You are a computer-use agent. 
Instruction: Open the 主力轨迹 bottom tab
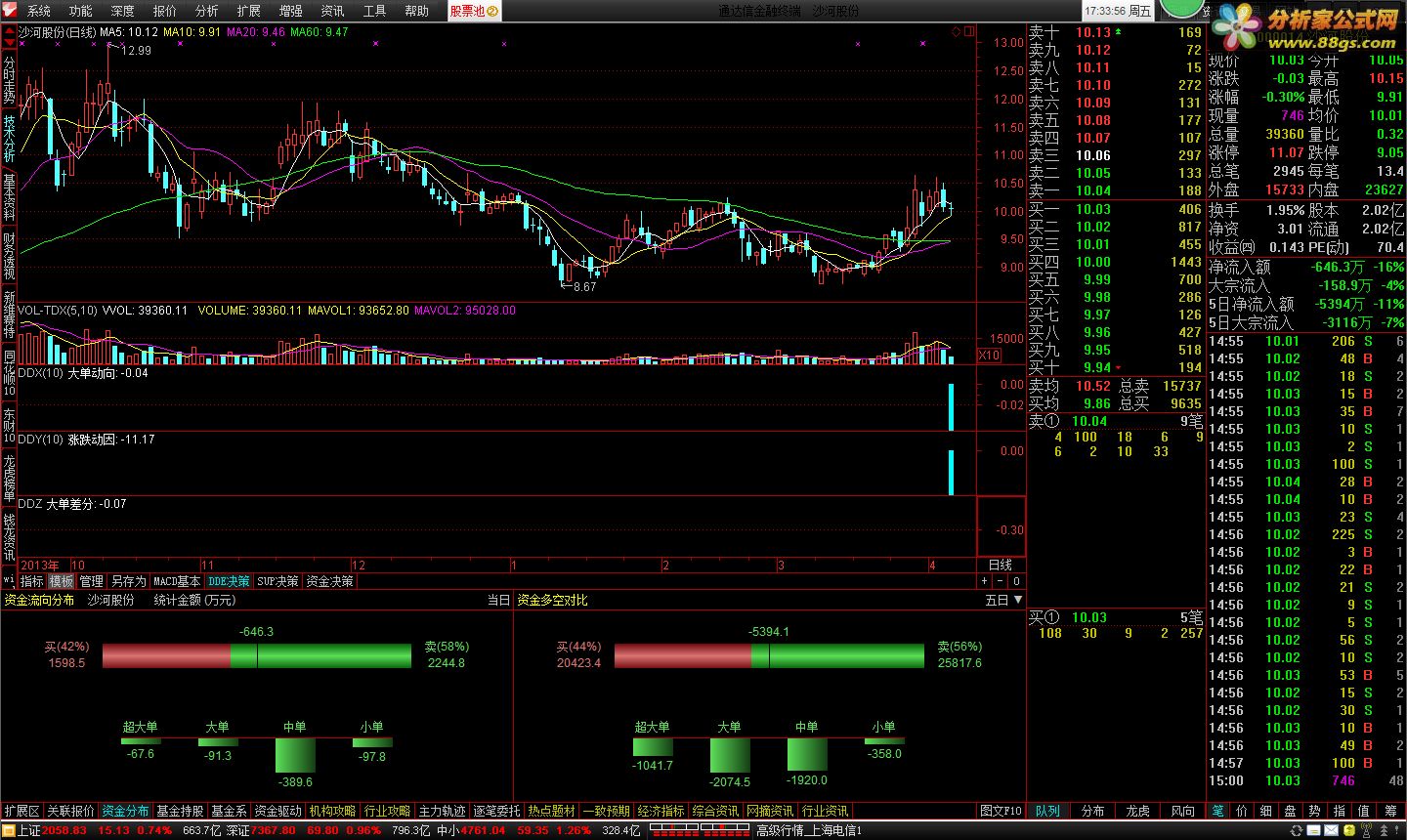pos(442,811)
